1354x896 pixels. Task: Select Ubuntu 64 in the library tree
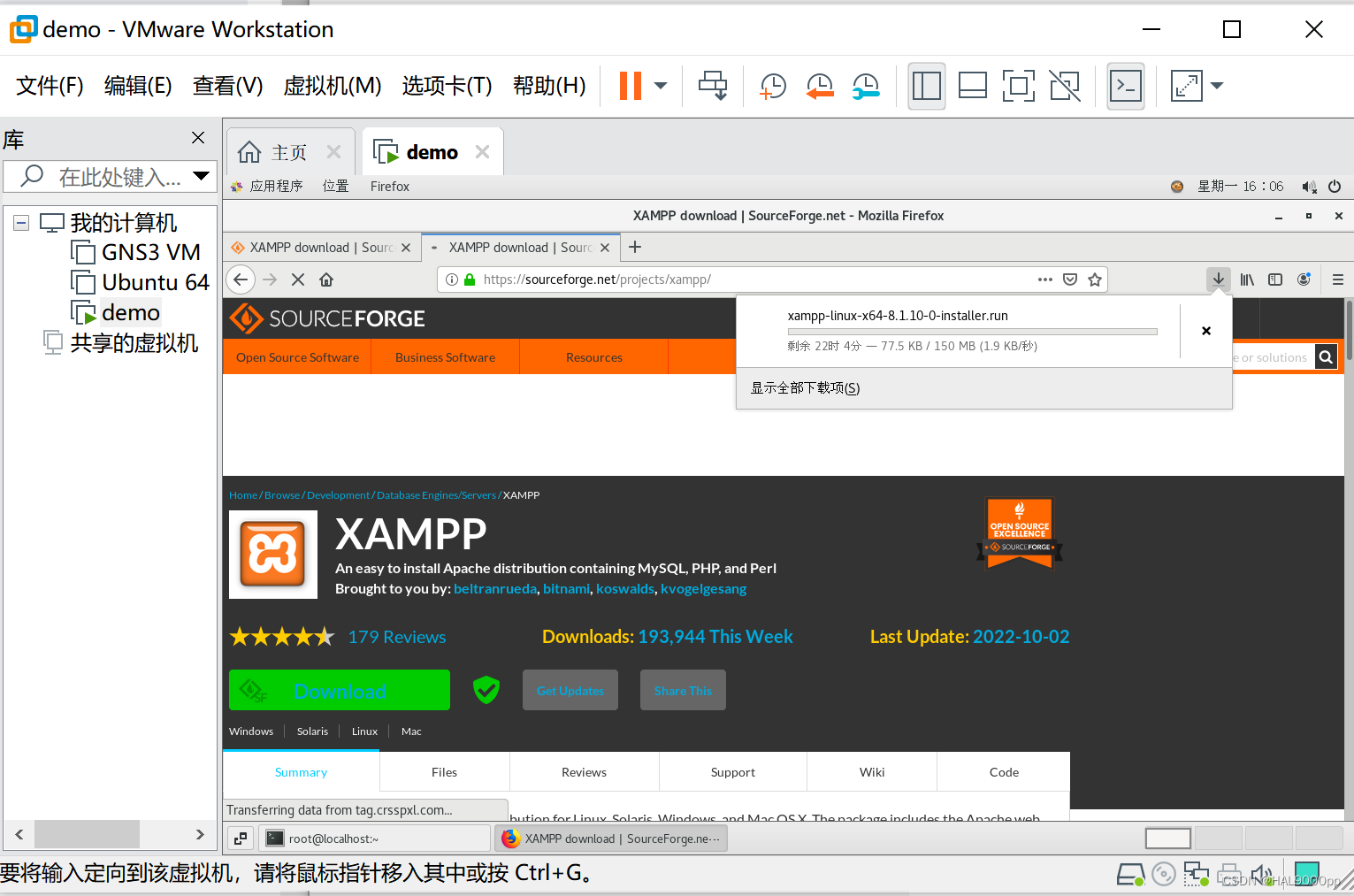(141, 283)
